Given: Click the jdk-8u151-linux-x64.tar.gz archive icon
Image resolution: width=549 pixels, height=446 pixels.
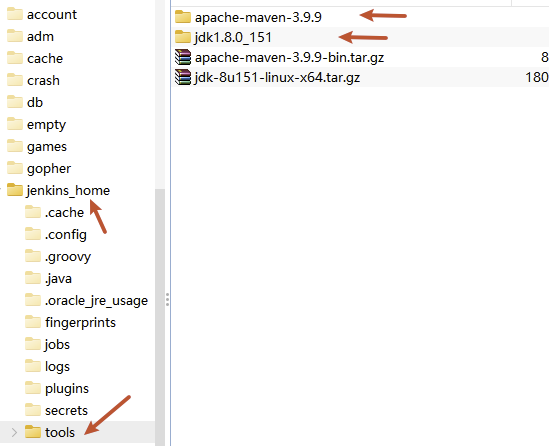Looking at the screenshot, I should coord(183,77).
